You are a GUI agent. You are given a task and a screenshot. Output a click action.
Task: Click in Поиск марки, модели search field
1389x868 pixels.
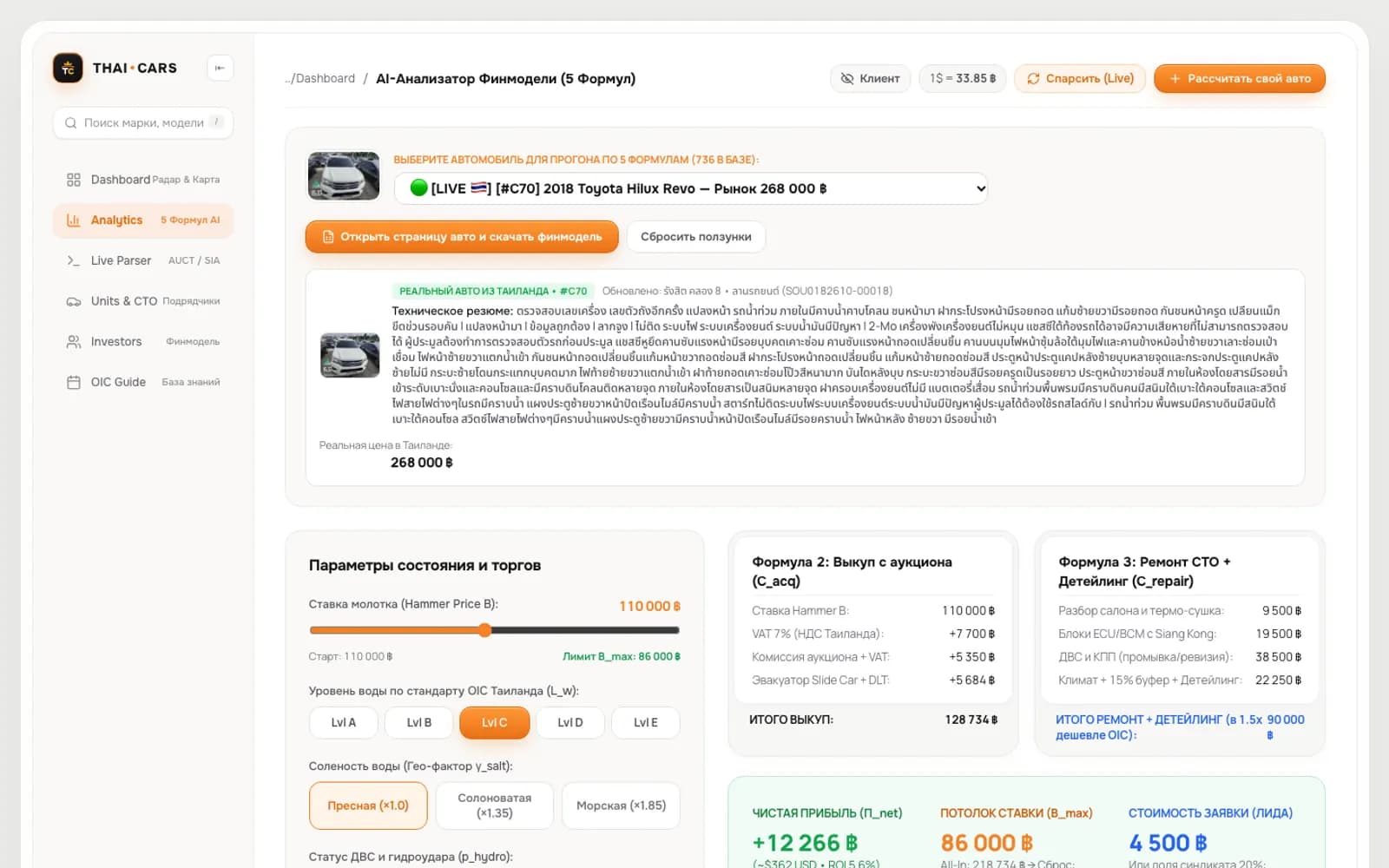click(x=143, y=123)
